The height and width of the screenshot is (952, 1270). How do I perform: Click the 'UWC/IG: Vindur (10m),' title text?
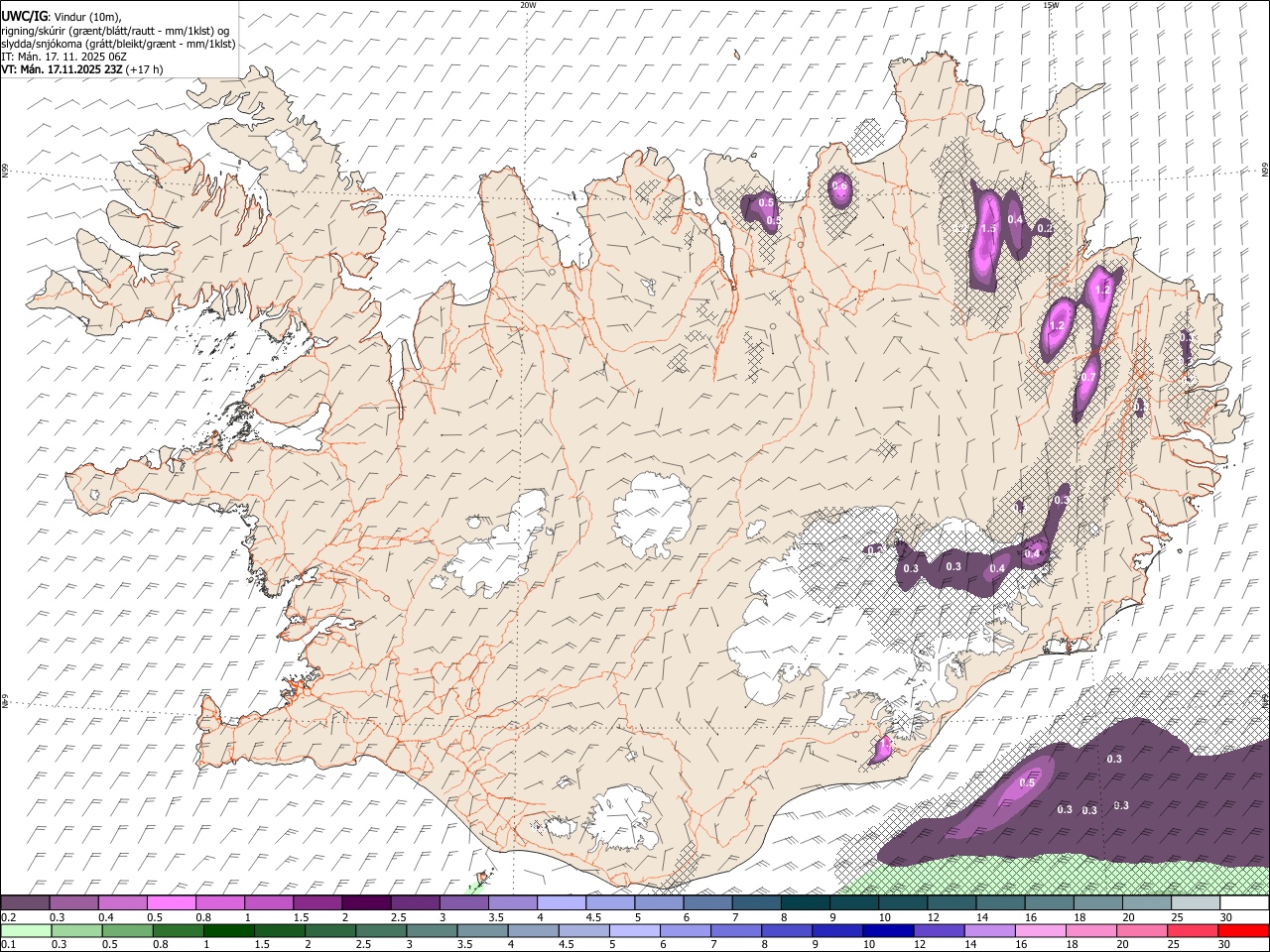61,17
